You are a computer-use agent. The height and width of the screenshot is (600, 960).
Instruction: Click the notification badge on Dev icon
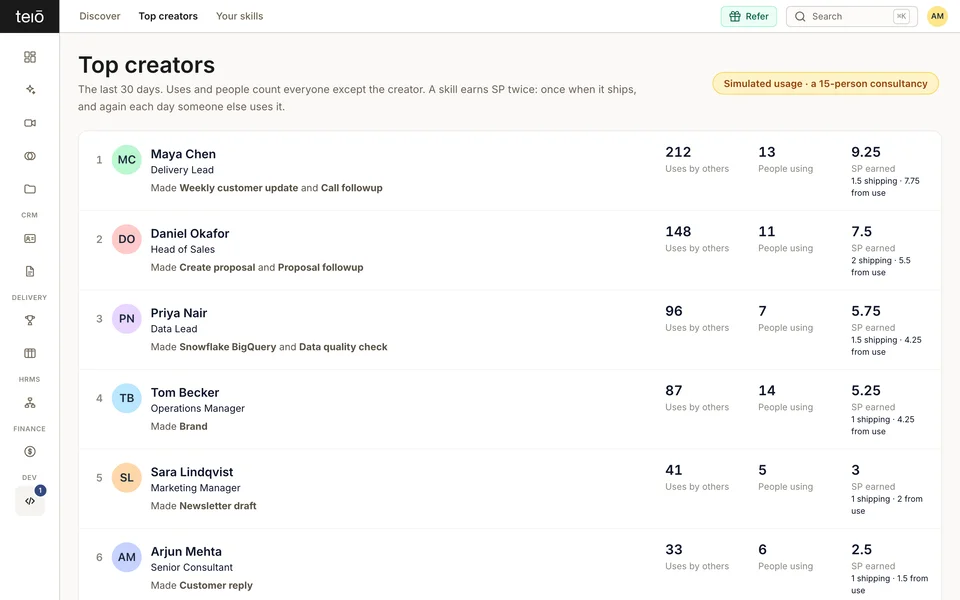tap(40, 490)
